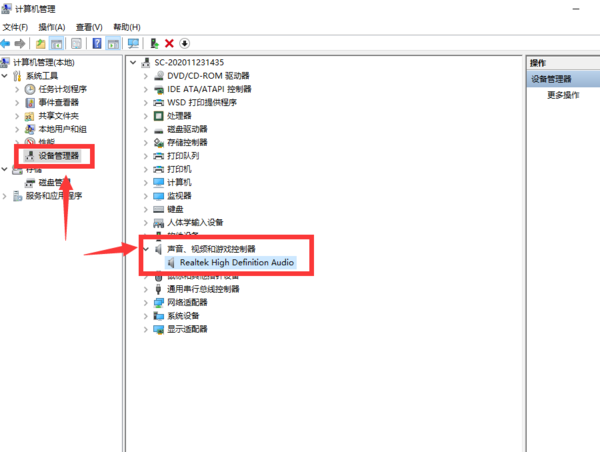Image resolution: width=600 pixels, height=452 pixels.
Task: Click the disable device down-arrow icon
Action: 184,44
